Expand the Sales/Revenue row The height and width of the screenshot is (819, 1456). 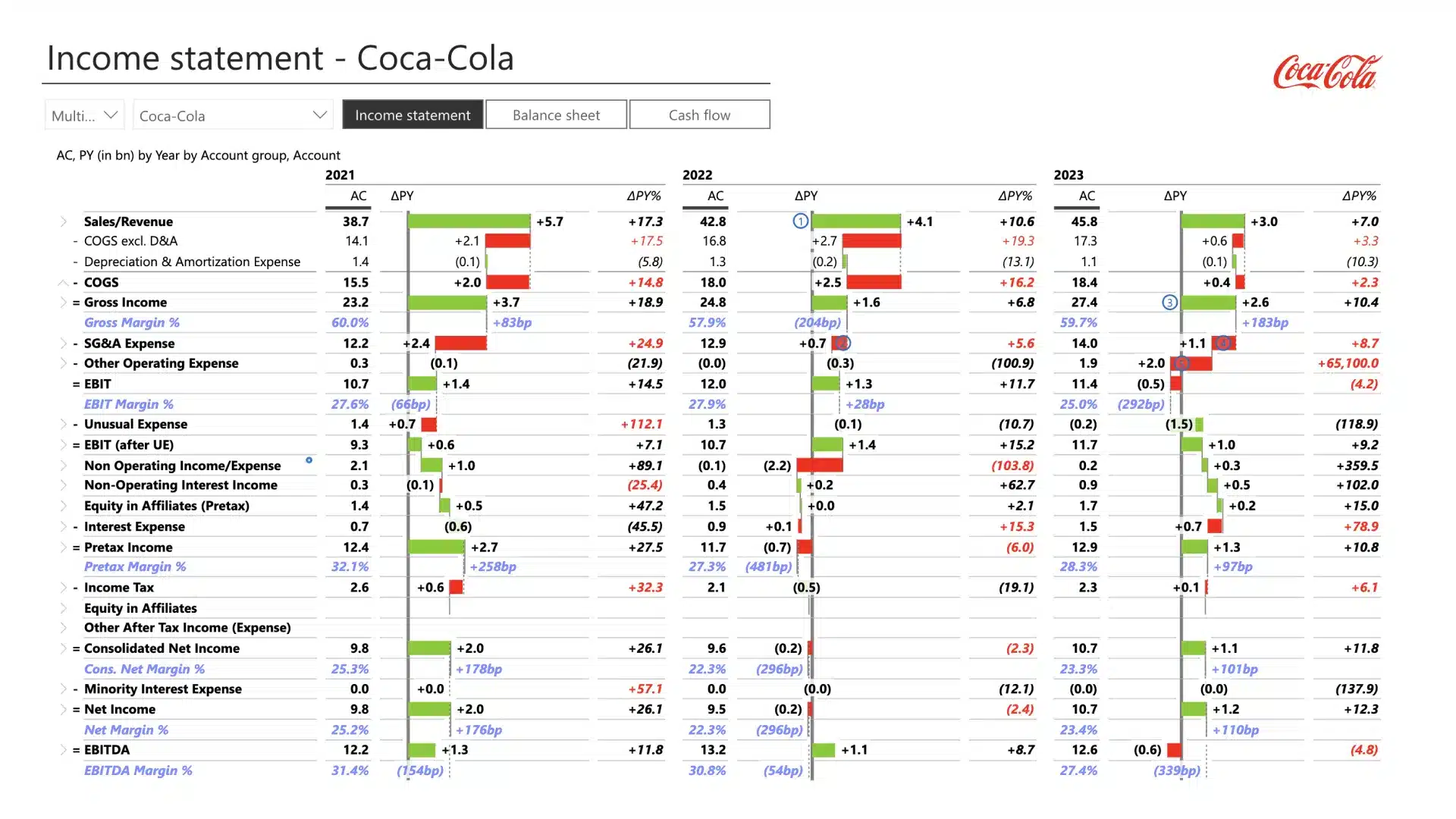click(63, 221)
